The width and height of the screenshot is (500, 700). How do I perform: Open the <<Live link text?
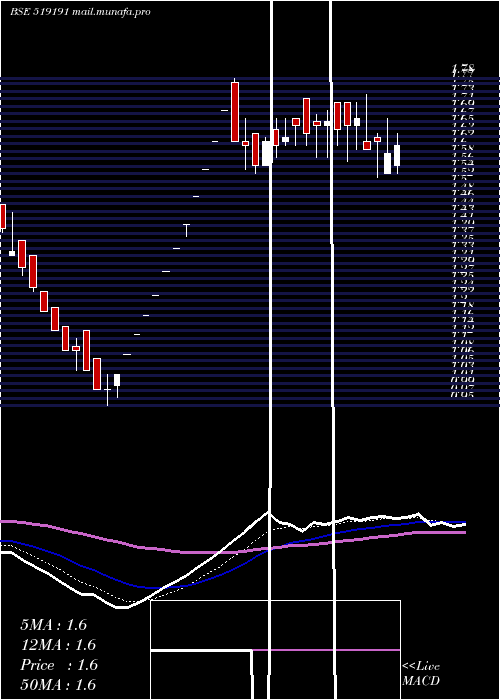pos(421,667)
